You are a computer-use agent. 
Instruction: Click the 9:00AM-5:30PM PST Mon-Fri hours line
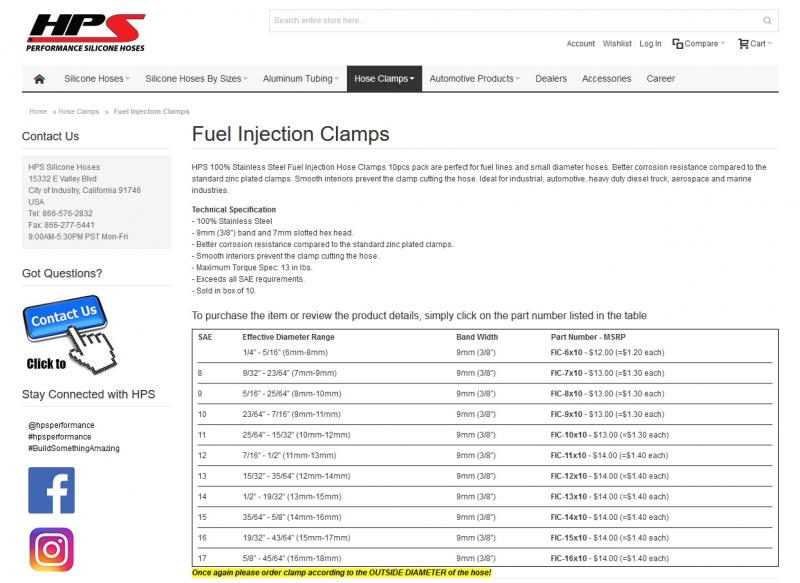click(x=78, y=237)
